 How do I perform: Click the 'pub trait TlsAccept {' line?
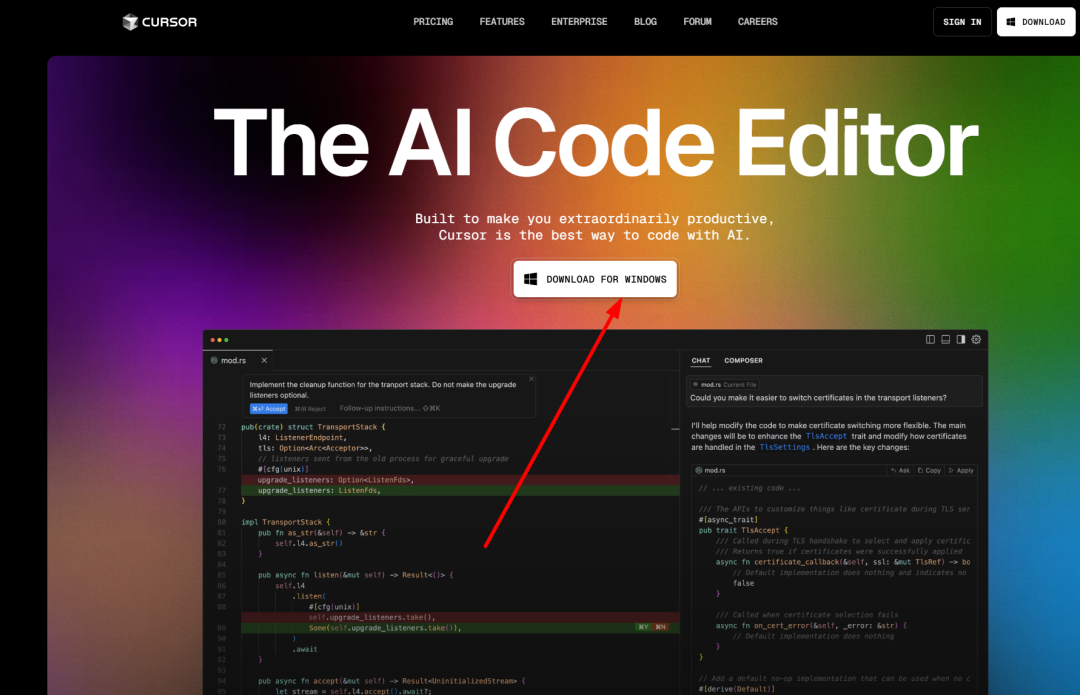(743, 530)
